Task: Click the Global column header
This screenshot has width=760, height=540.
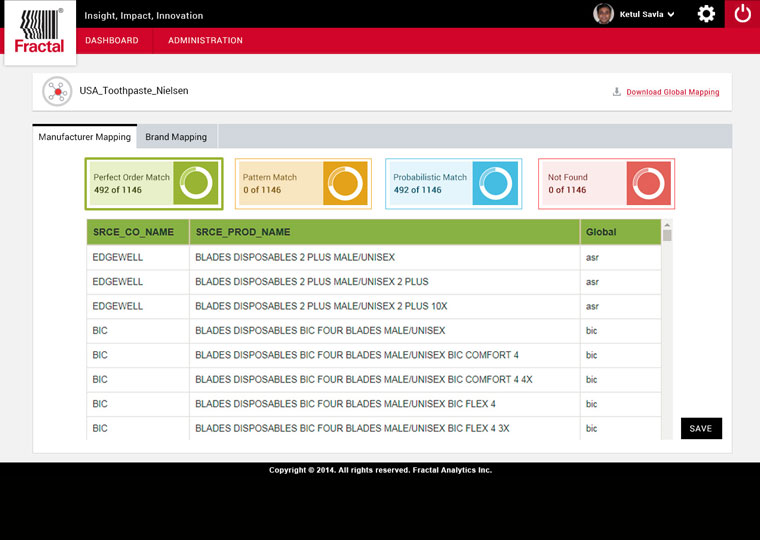Action: pyautogui.click(x=620, y=232)
